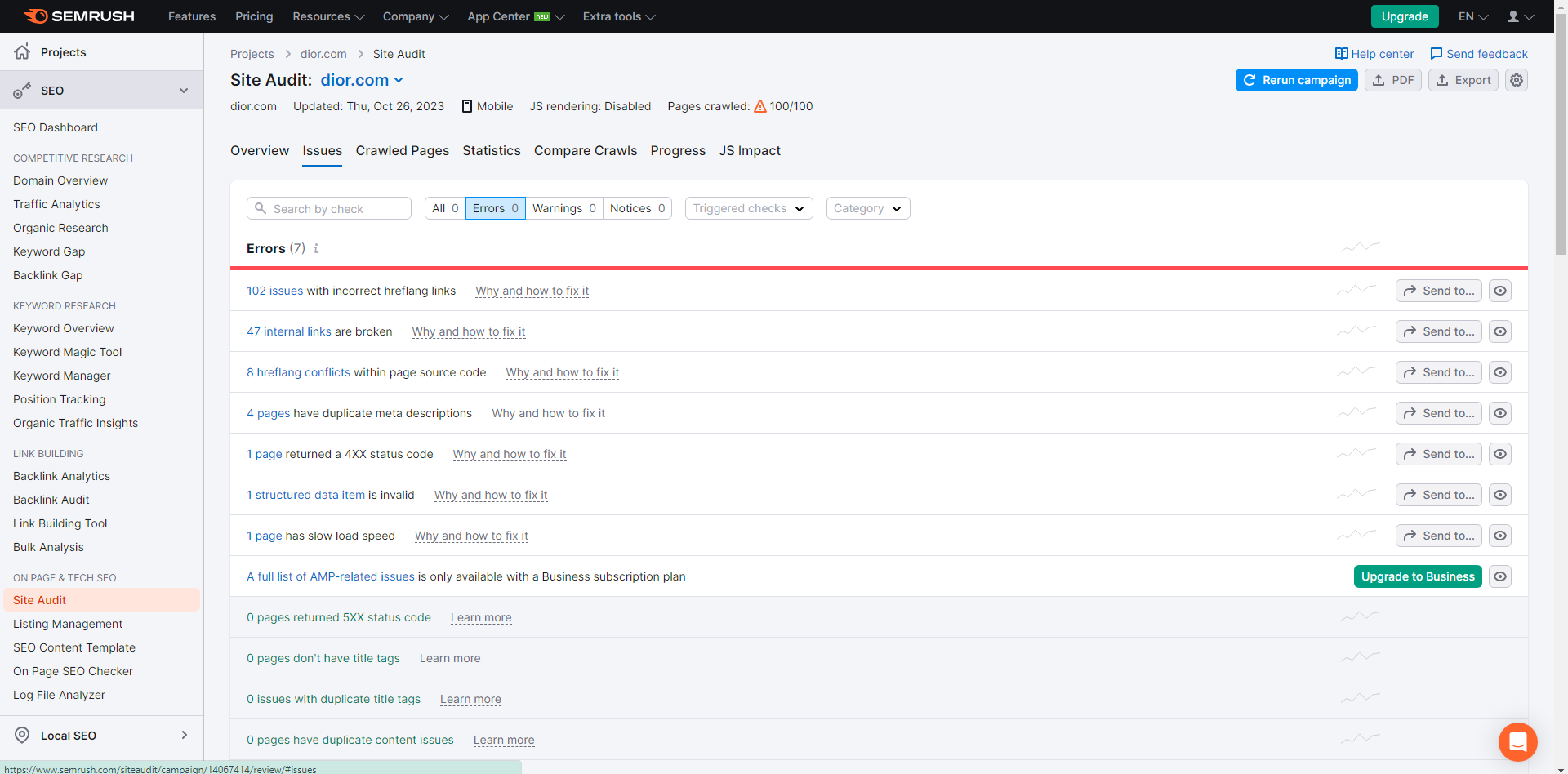Click the chat support bubble icon
The width and height of the screenshot is (1568, 774).
(1518, 741)
